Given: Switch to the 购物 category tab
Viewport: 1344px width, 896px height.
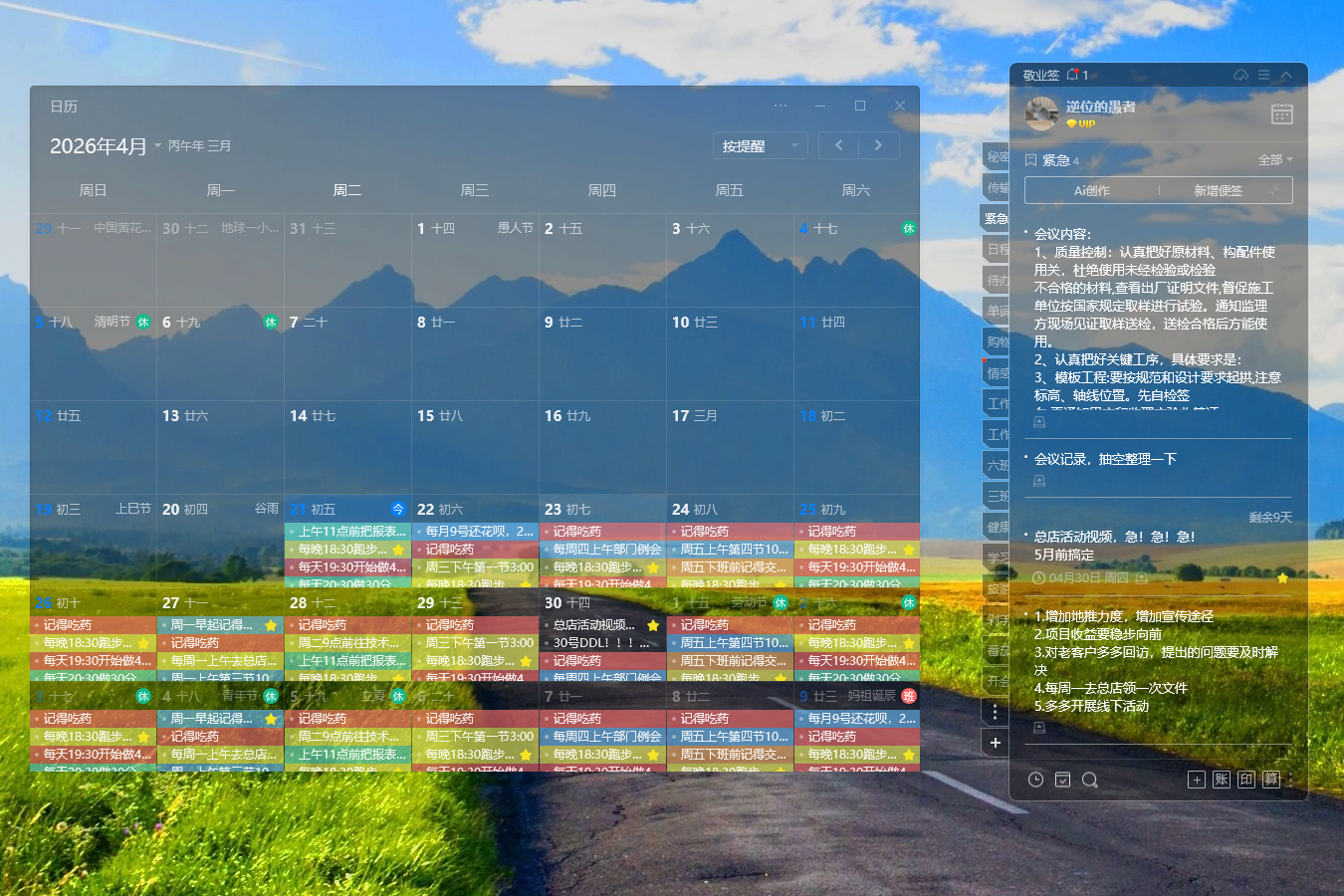Looking at the screenshot, I should pos(997,341).
